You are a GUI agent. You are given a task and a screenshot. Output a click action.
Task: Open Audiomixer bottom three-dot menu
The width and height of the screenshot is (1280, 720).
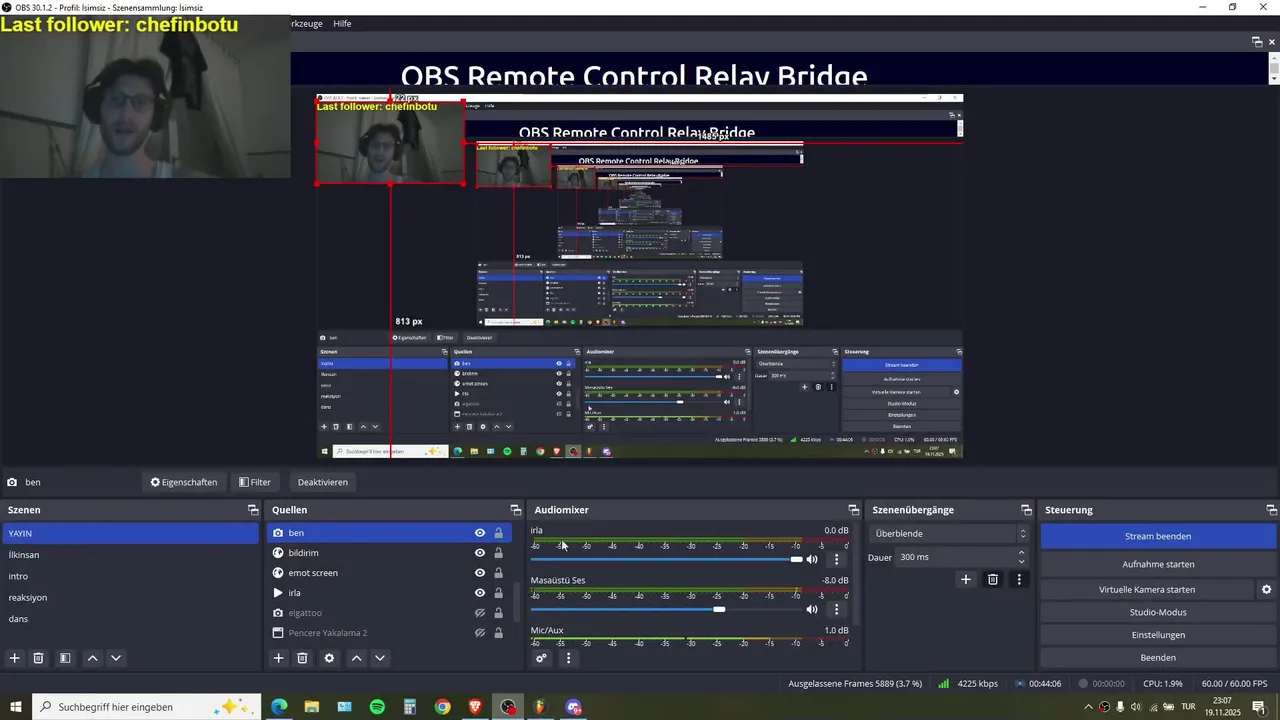tap(568, 658)
